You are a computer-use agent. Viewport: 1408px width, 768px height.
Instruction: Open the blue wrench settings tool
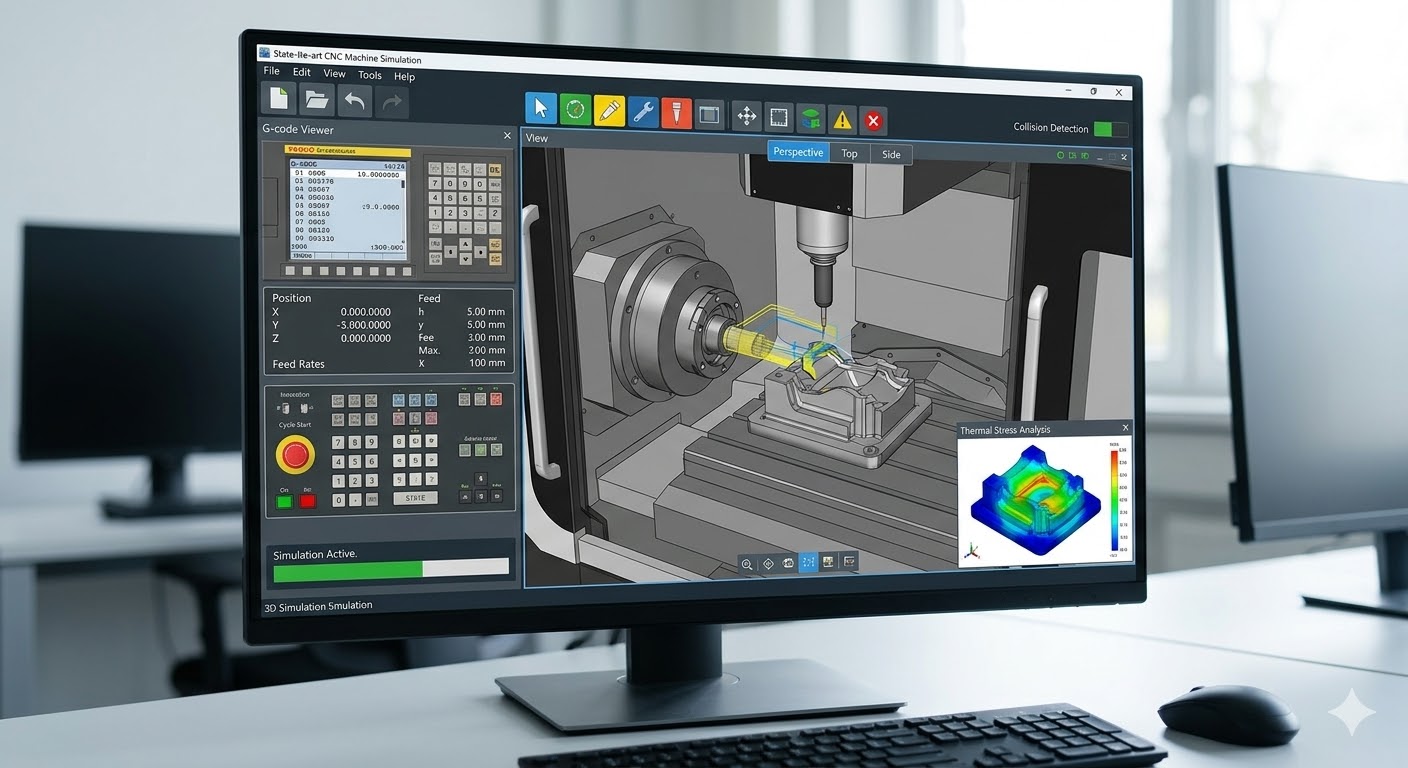(643, 113)
